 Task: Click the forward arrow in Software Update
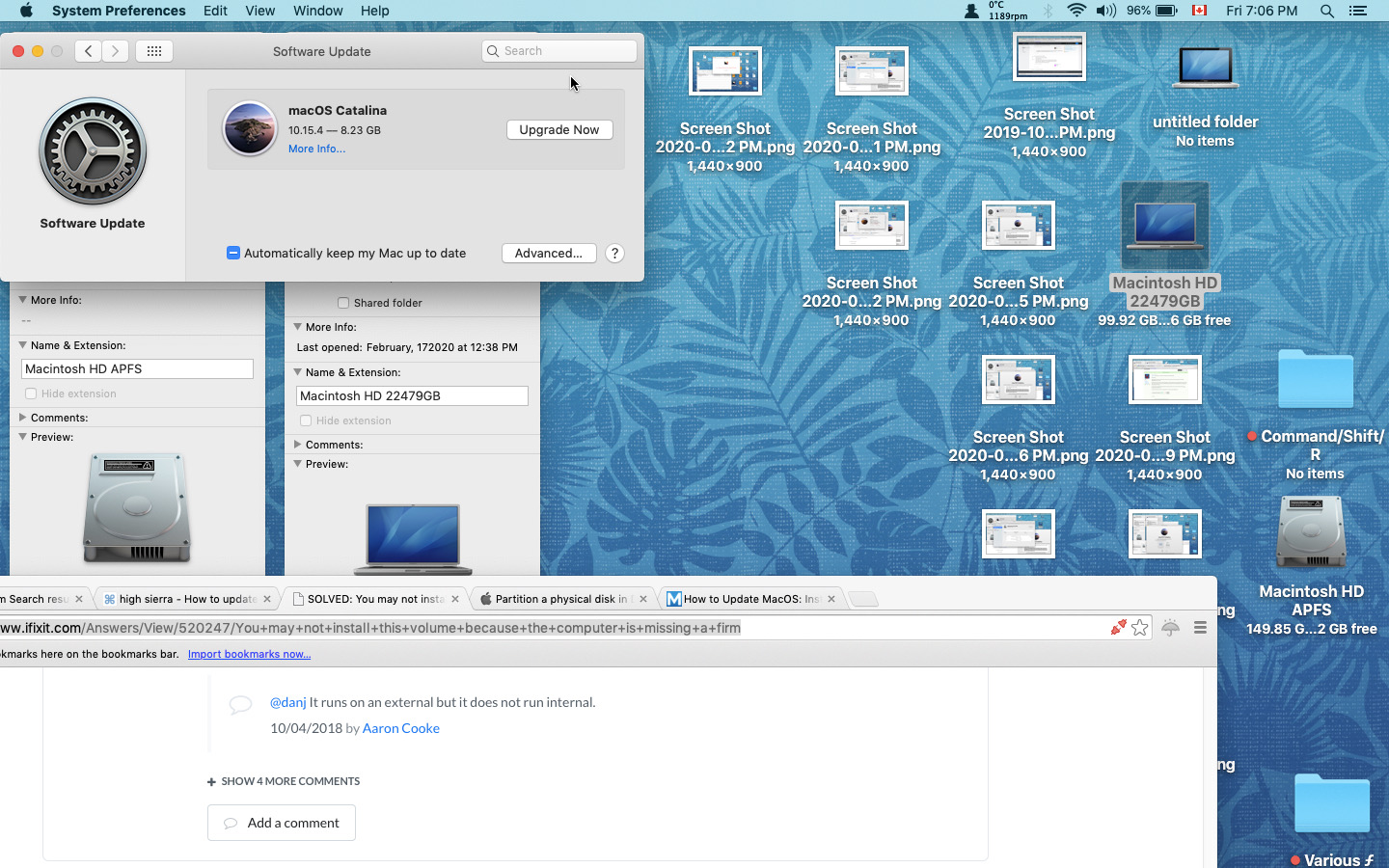(115, 51)
